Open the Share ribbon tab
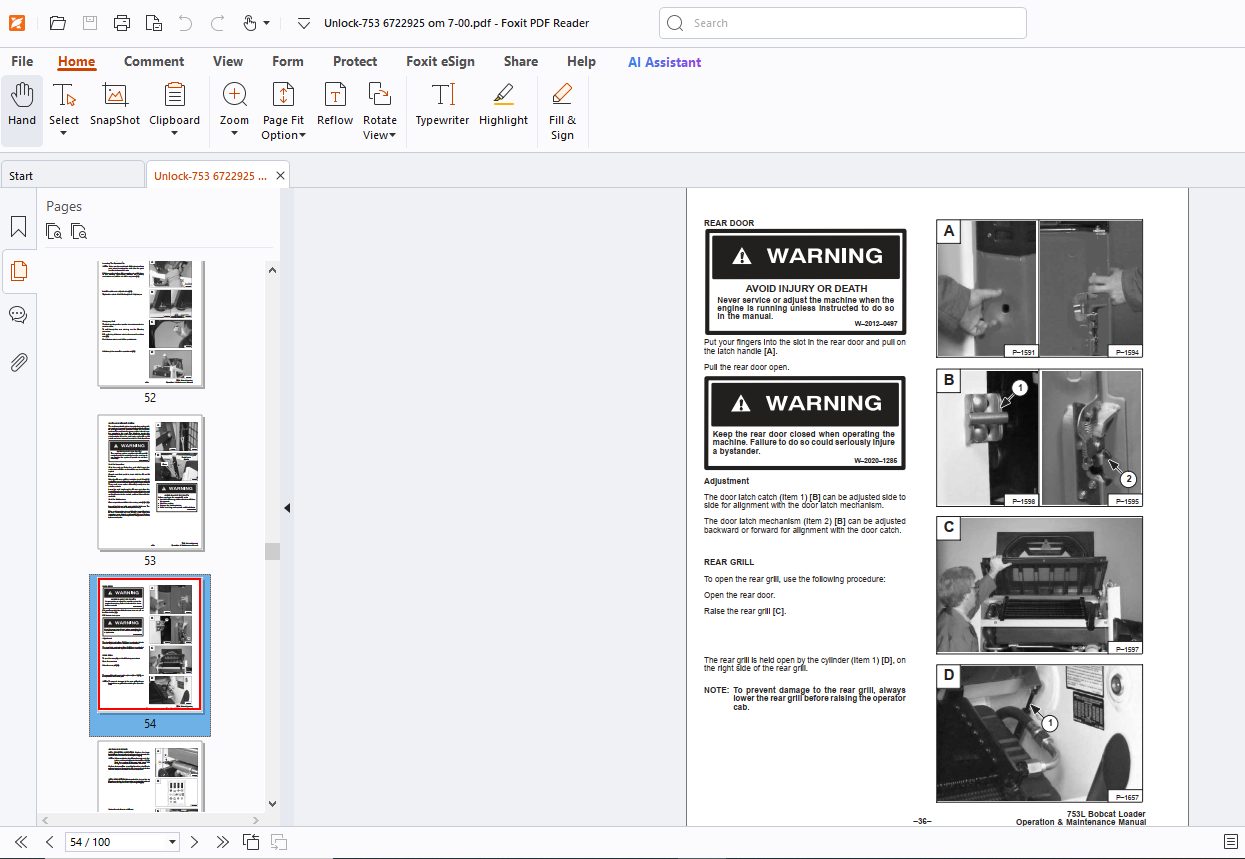 (521, 62)
